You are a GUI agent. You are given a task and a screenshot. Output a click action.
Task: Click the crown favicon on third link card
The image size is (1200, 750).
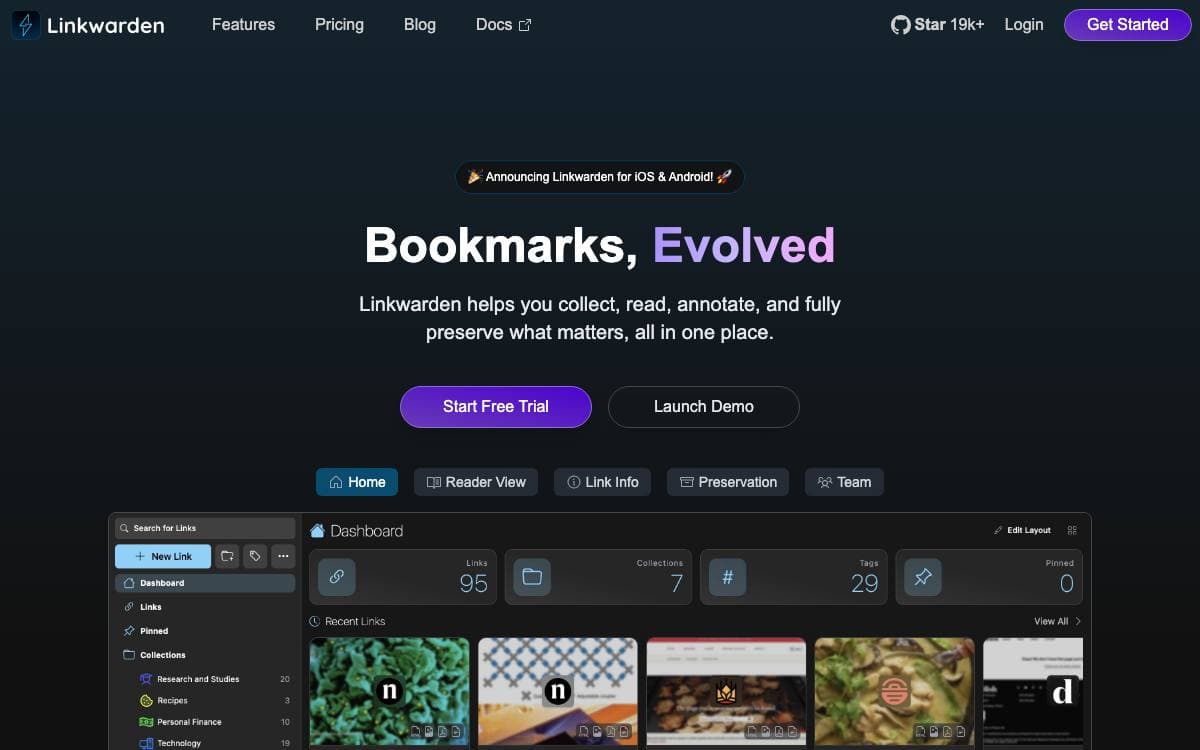(x=726, y=692)
